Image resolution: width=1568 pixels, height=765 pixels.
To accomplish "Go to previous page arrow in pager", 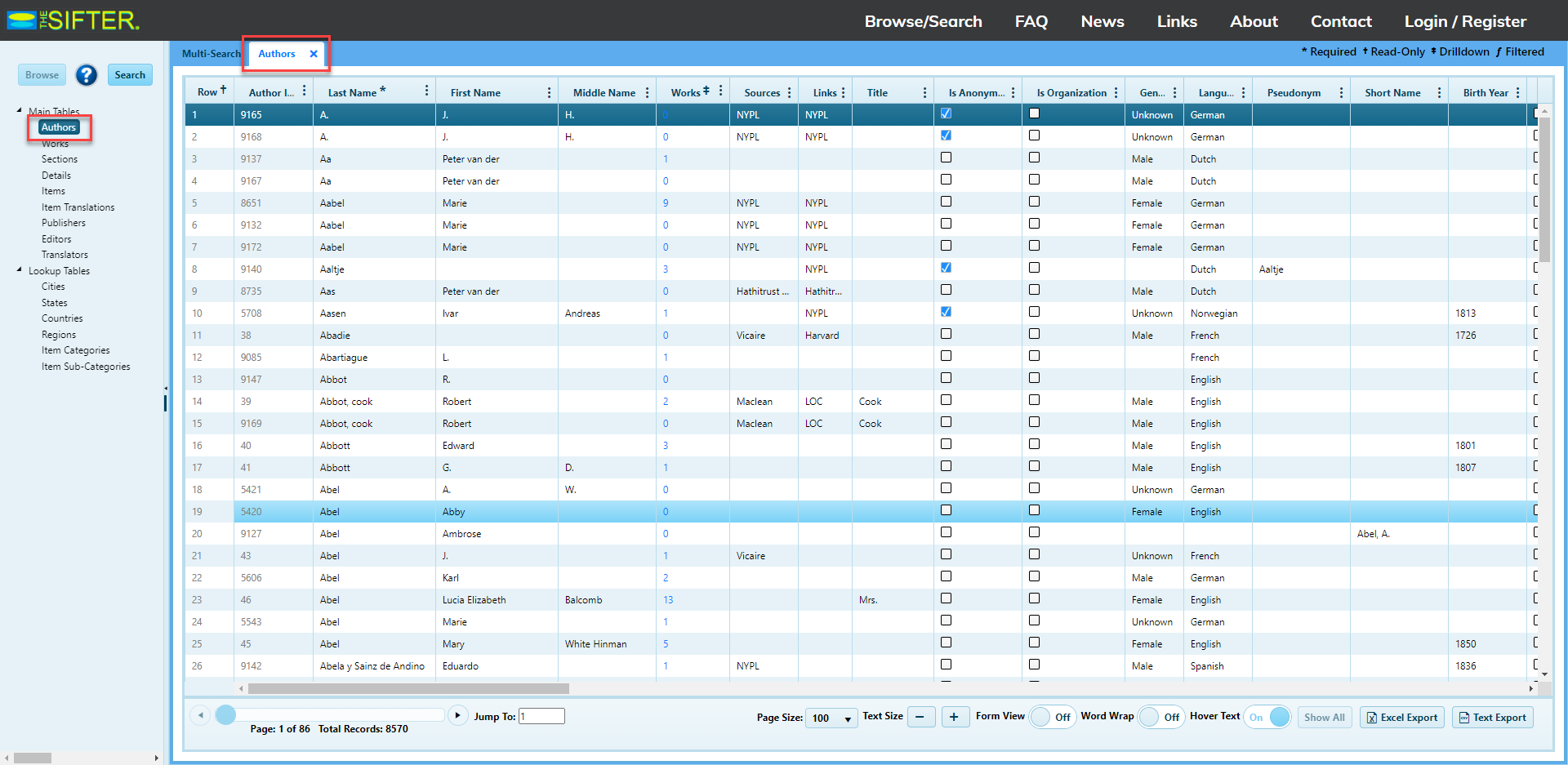I will [x=200, y=716].
